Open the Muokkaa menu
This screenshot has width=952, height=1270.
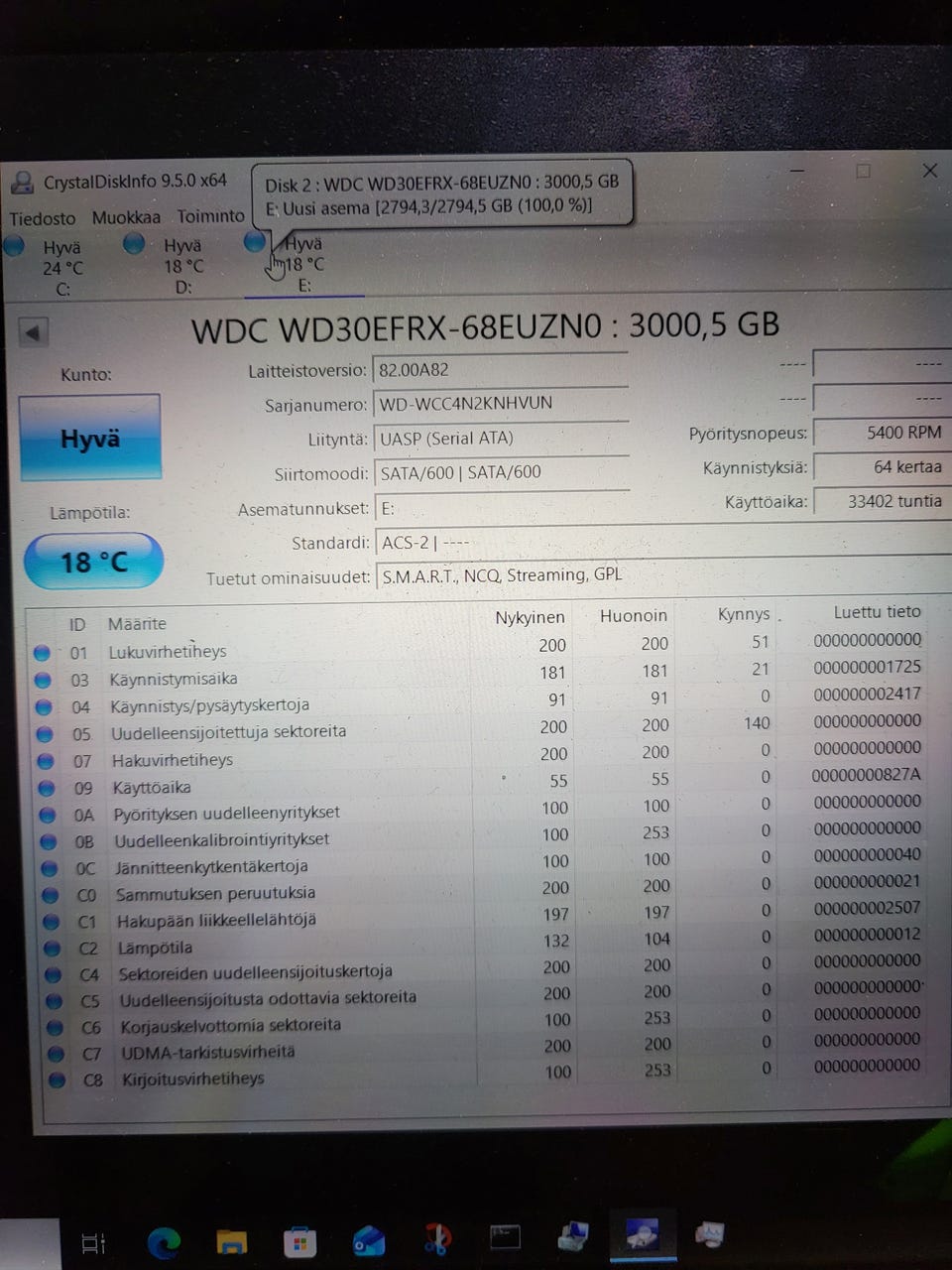[126, 217]
